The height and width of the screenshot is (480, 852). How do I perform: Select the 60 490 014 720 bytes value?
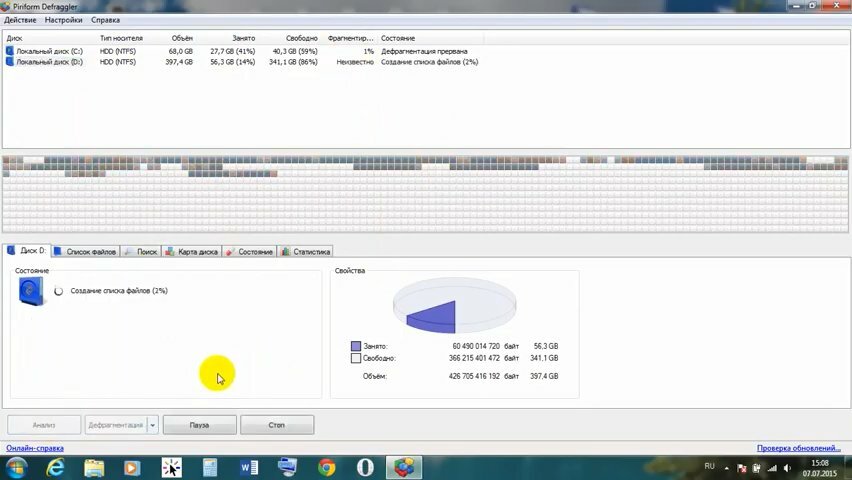(x=476, y=346)
